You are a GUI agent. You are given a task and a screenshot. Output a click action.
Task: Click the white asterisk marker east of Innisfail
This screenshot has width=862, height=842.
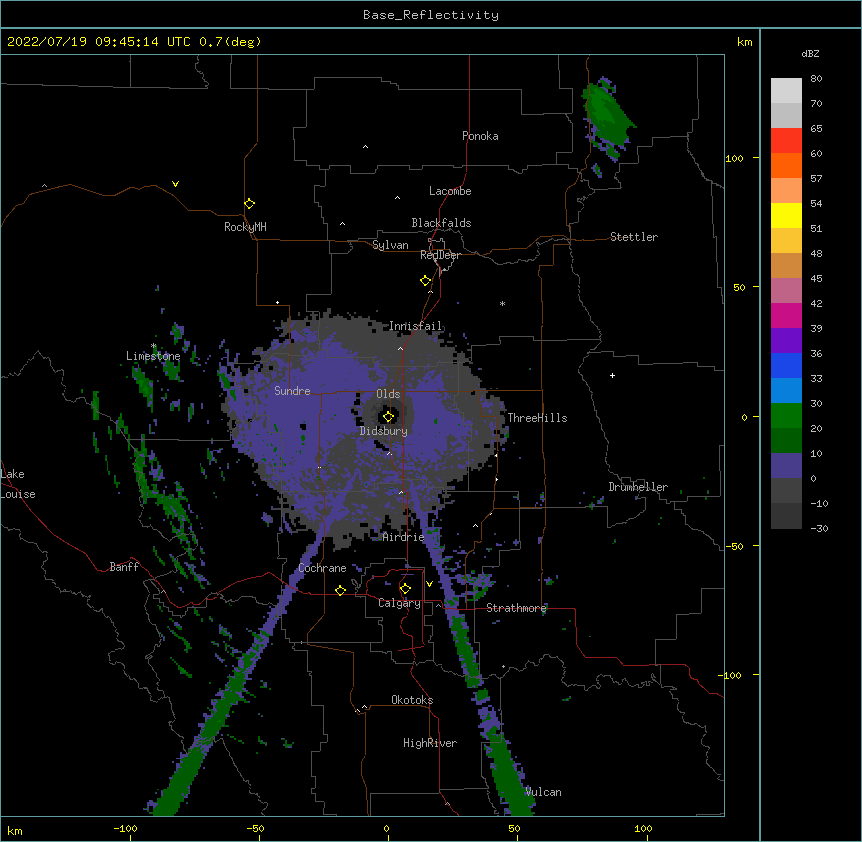[502, 303]
